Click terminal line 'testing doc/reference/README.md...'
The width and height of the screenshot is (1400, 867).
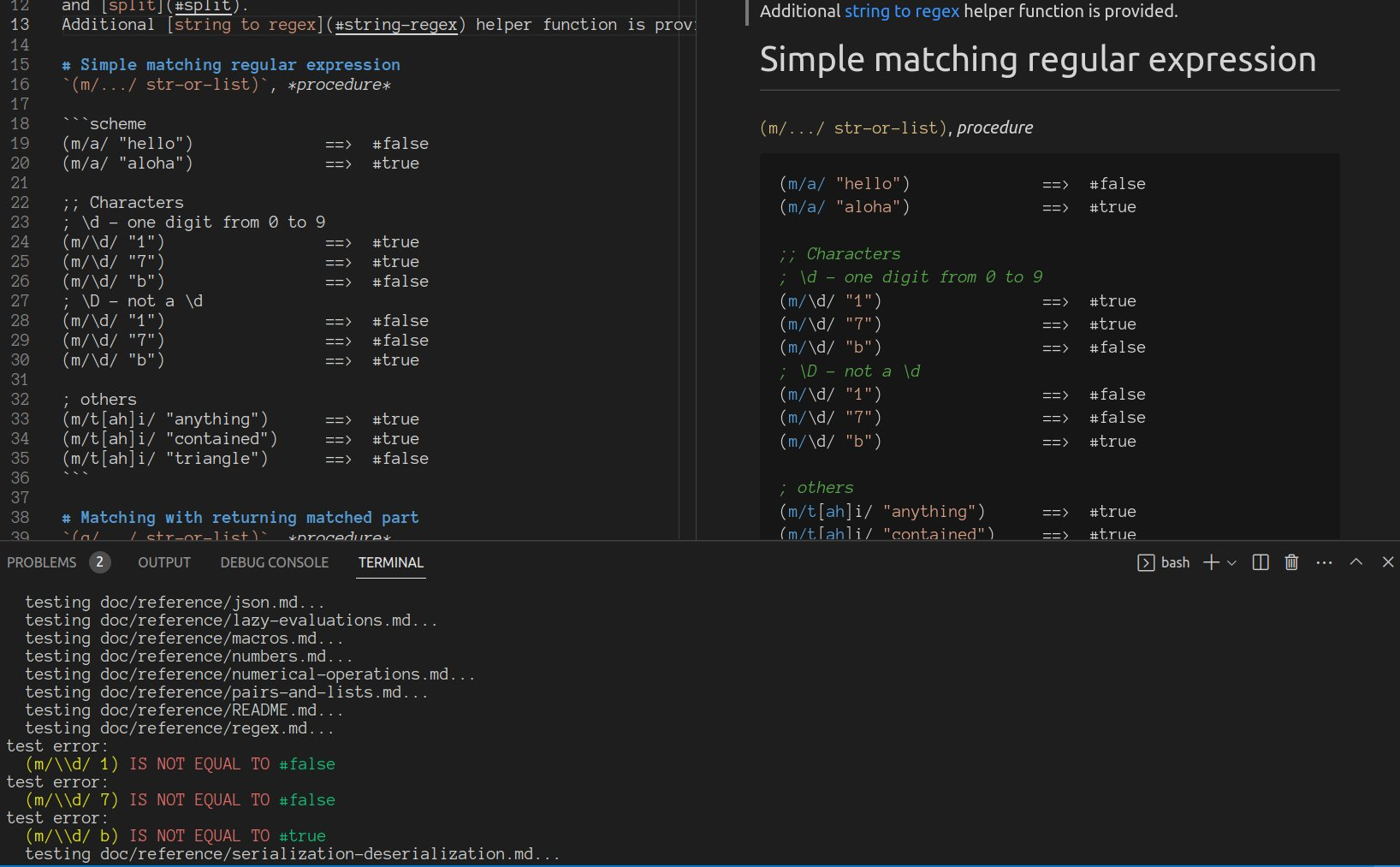[x=184, y=710]
